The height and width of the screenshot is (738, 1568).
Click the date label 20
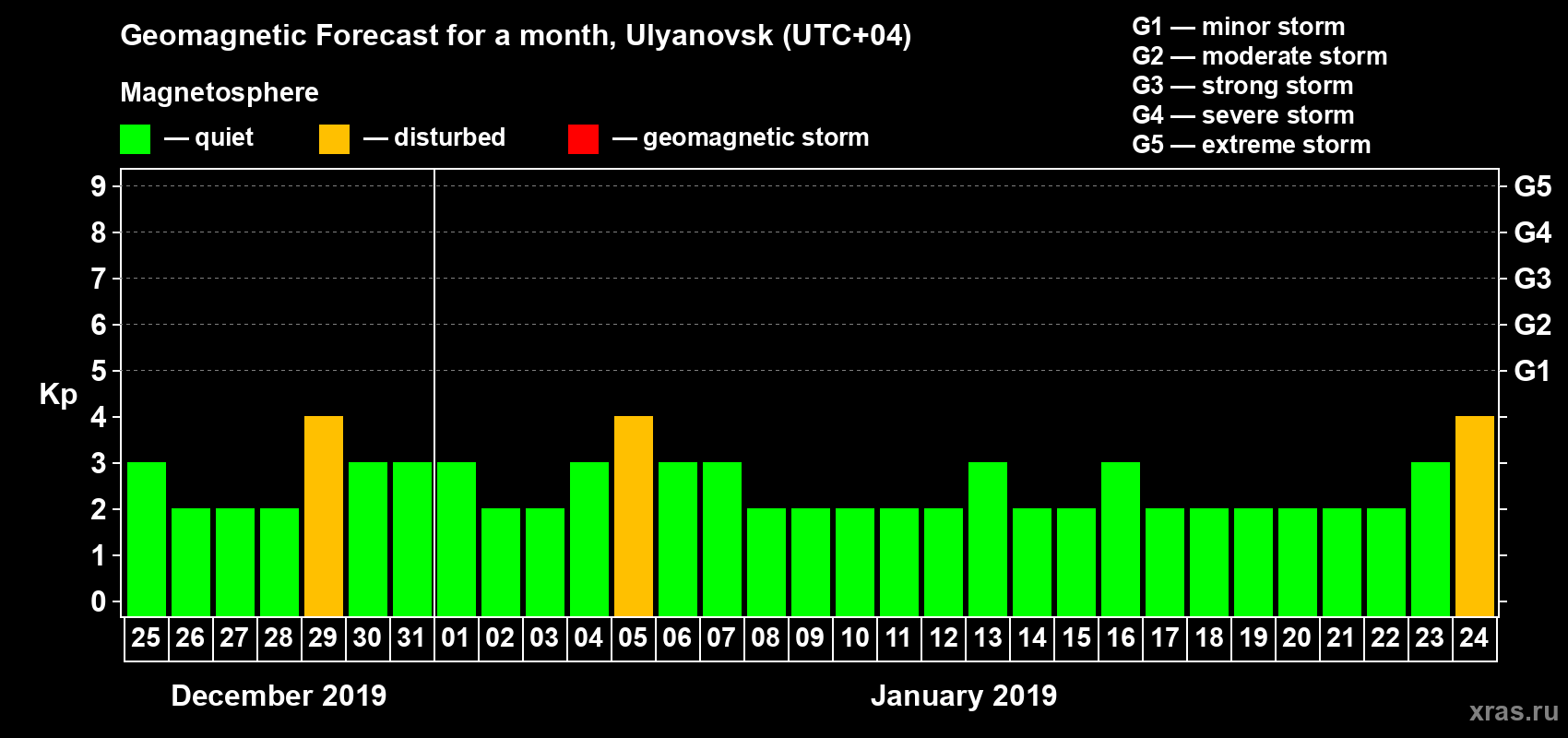[1297, 637]
